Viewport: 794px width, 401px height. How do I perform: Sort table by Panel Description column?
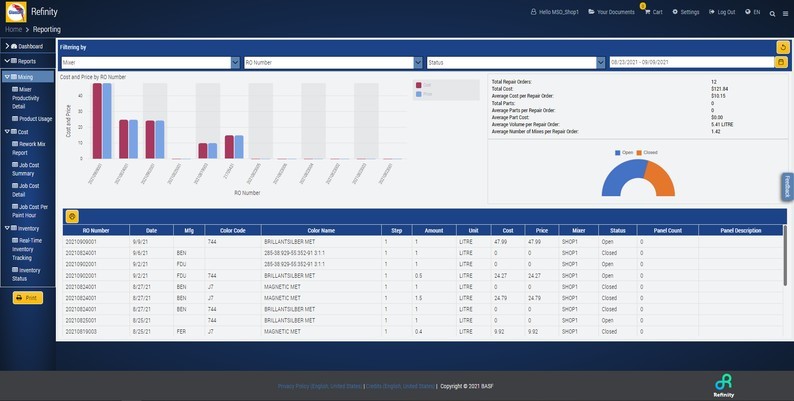[x=741, y=230]
